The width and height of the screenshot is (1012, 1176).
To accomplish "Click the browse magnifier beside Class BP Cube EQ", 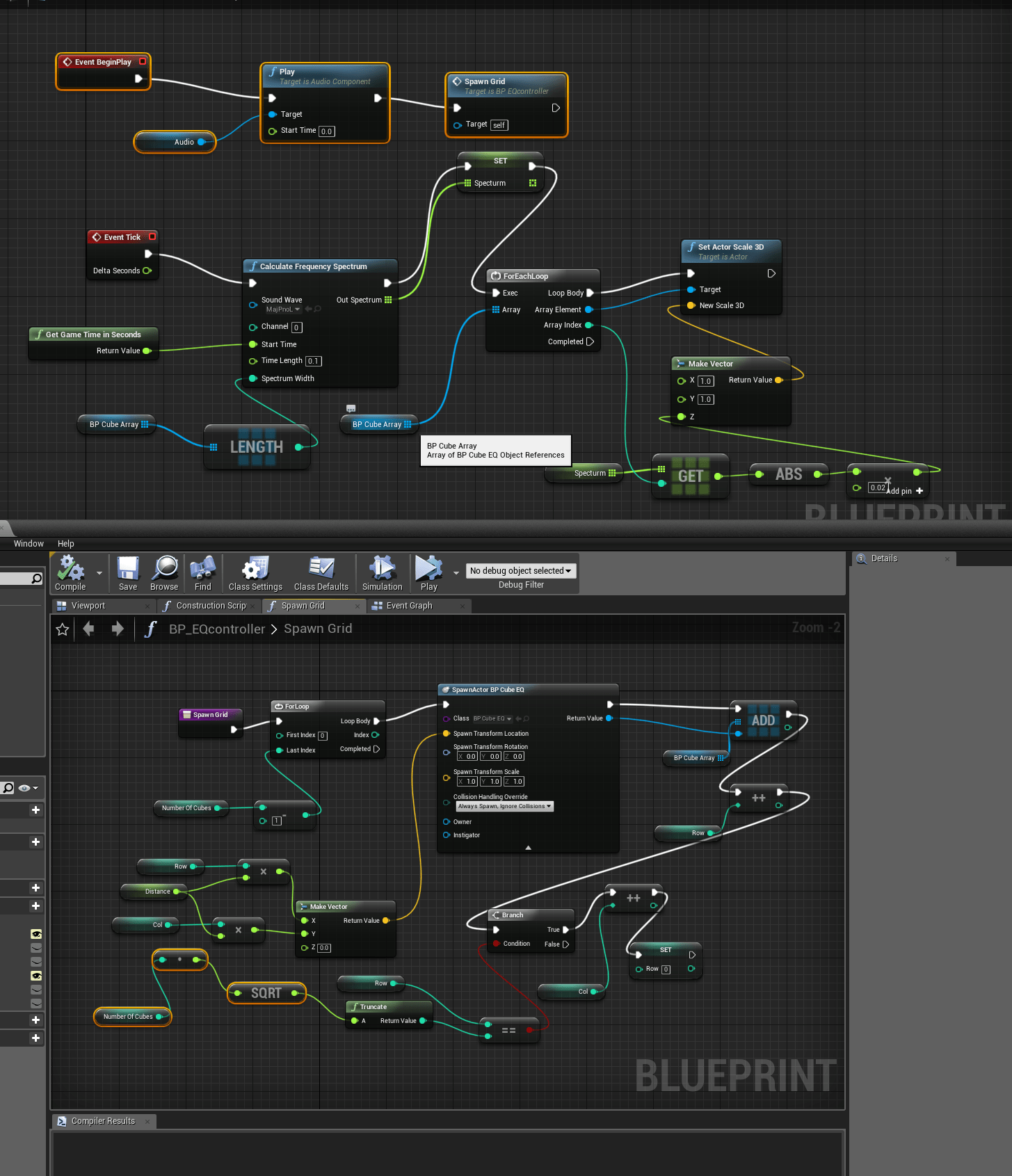I will pos(527,718).
